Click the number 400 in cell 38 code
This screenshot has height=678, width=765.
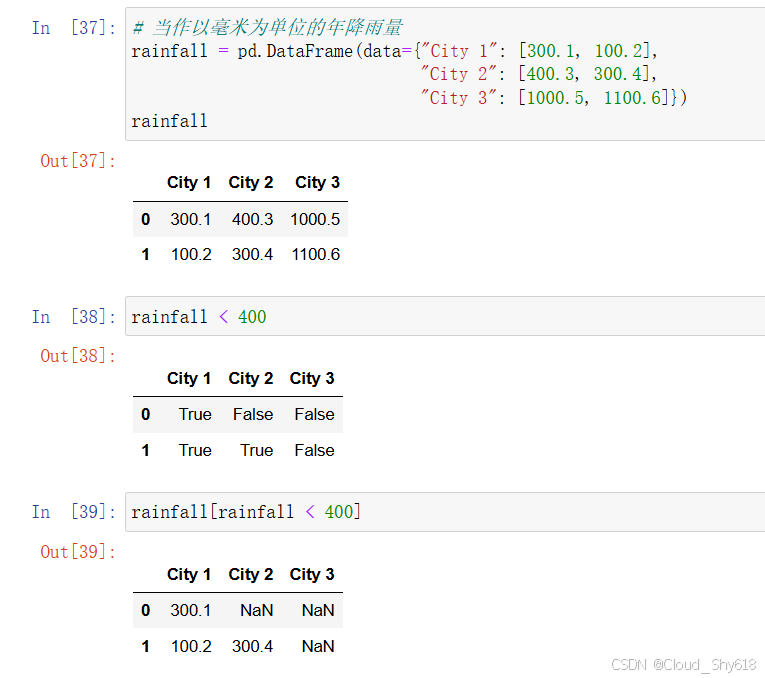point(252,317)
